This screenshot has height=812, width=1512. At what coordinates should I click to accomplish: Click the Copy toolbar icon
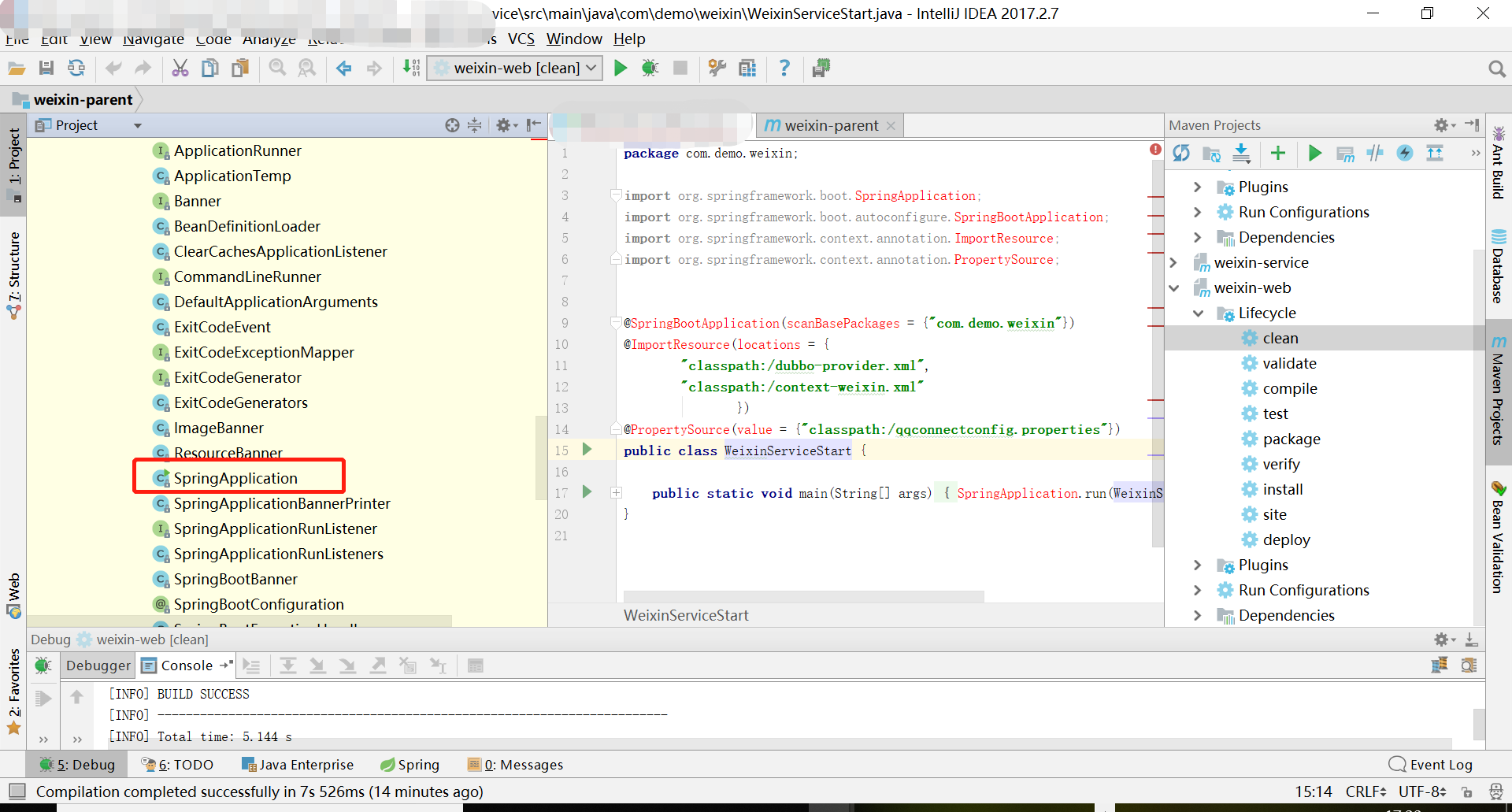[x=210, y=69]
